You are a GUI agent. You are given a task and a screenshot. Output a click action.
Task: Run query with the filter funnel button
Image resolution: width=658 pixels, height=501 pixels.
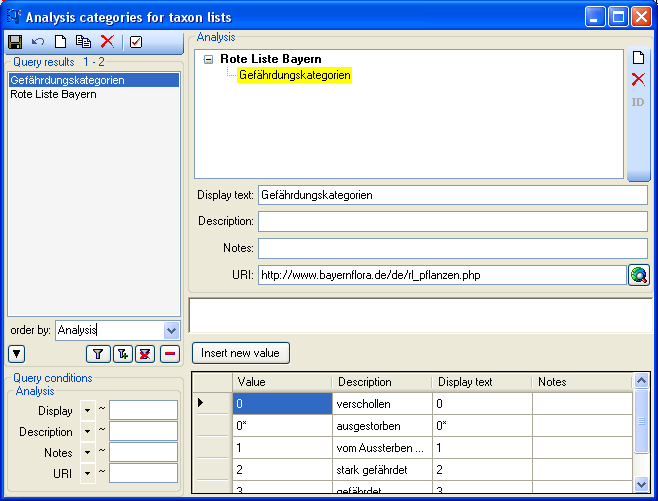[x=98, y=353]
